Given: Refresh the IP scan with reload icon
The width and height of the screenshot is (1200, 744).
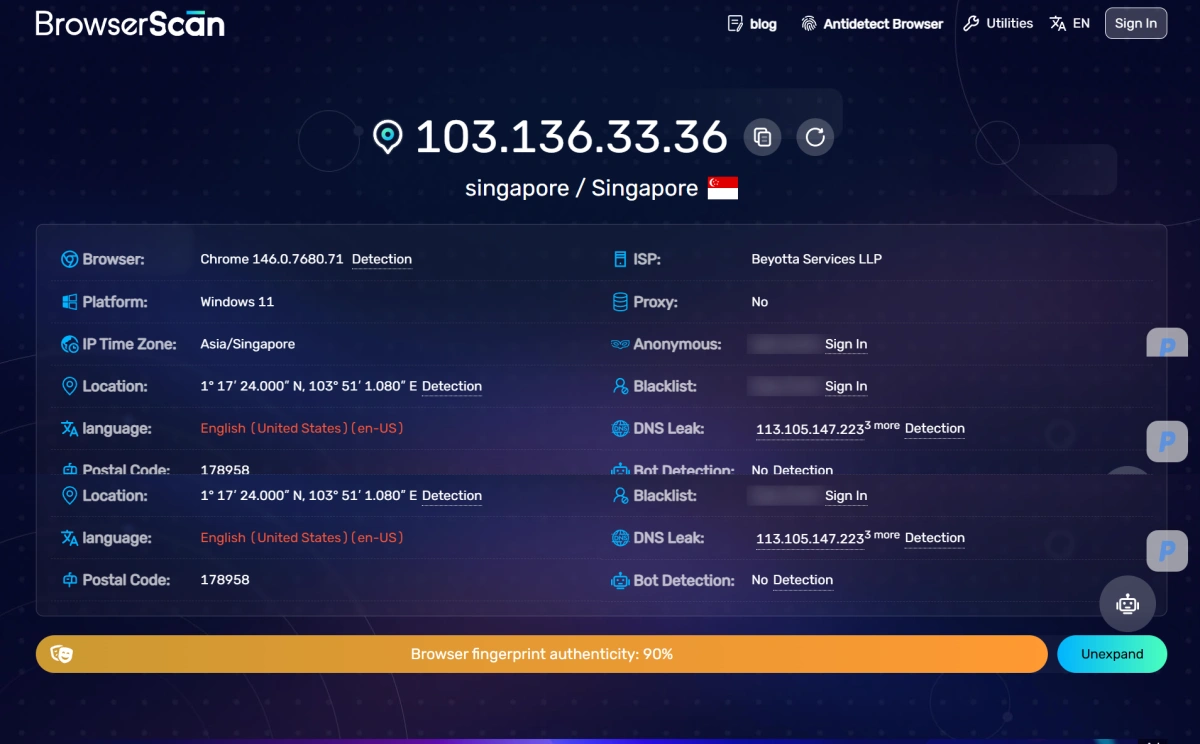Looking at the screenshot, I should 815,137.
